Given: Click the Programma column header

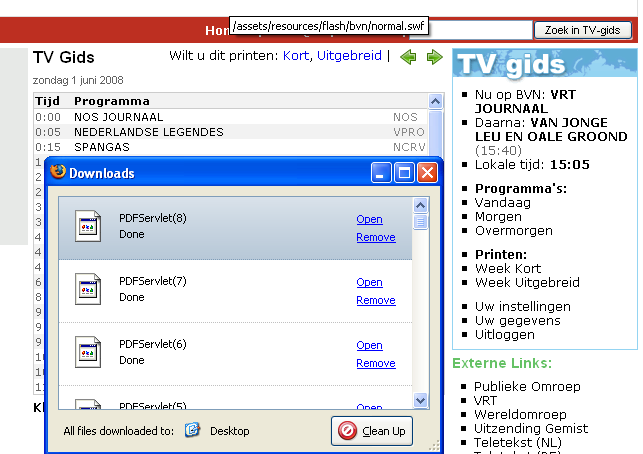Looking at the screenshot, I should 112,101.
